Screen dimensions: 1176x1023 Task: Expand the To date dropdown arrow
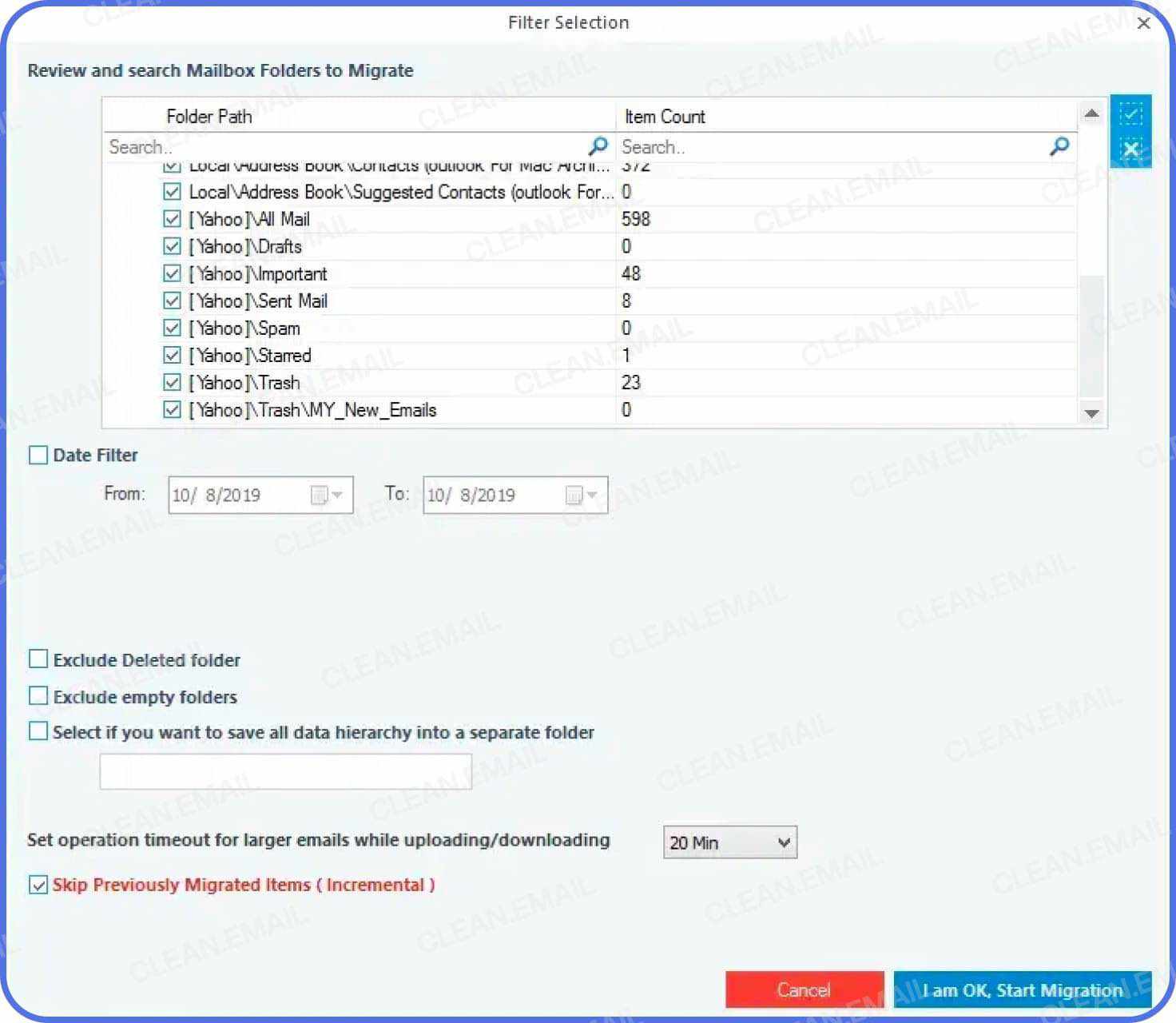(x=591, y=495)
